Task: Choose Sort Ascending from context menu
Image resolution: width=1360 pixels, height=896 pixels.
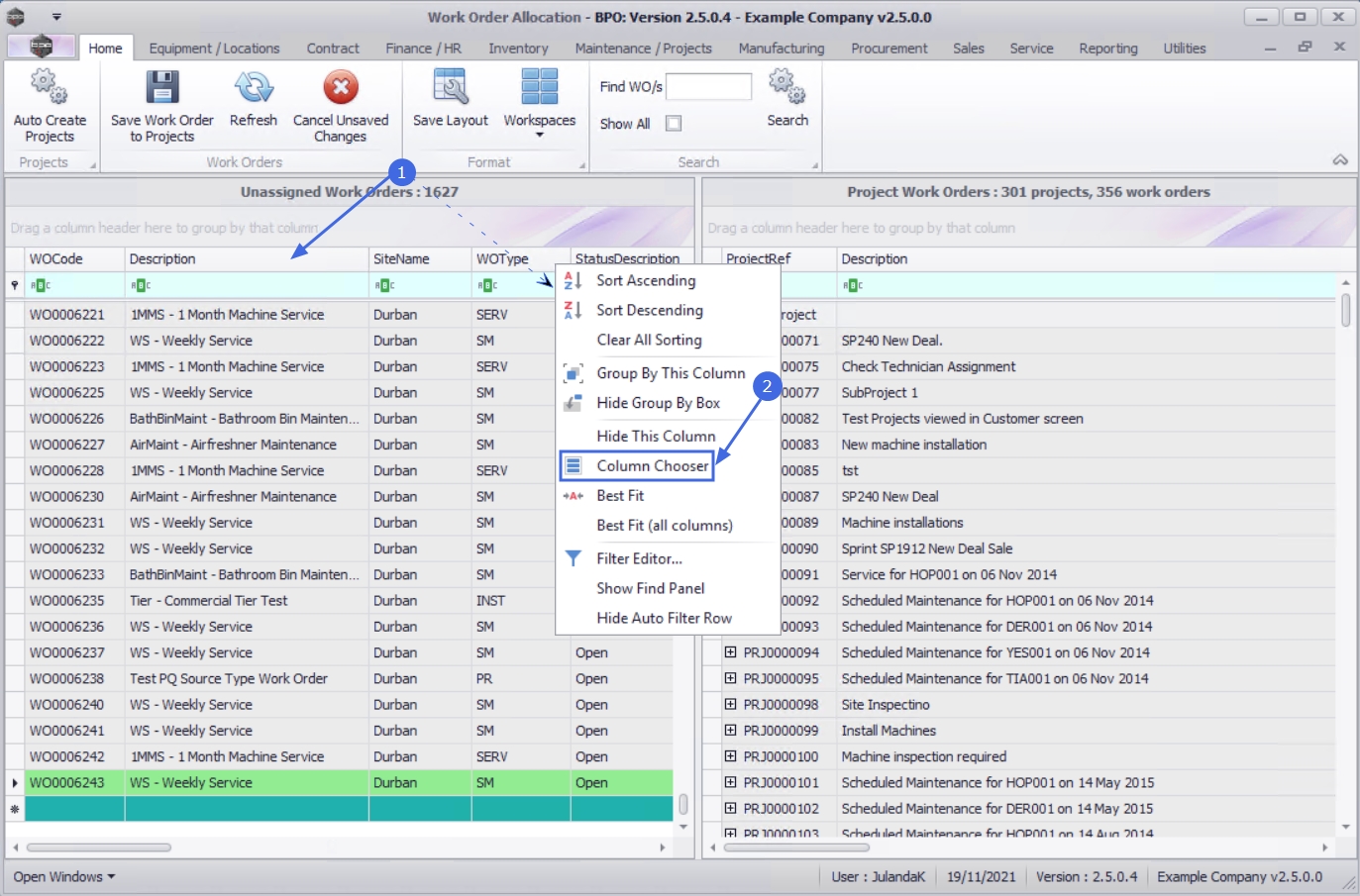Action: pos(645,281)
